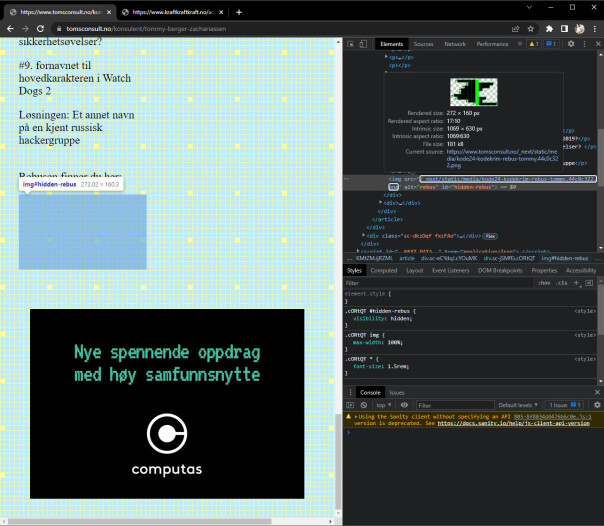Toggle .cls element classes panel

pyautogui.click(x=561, y=283)
